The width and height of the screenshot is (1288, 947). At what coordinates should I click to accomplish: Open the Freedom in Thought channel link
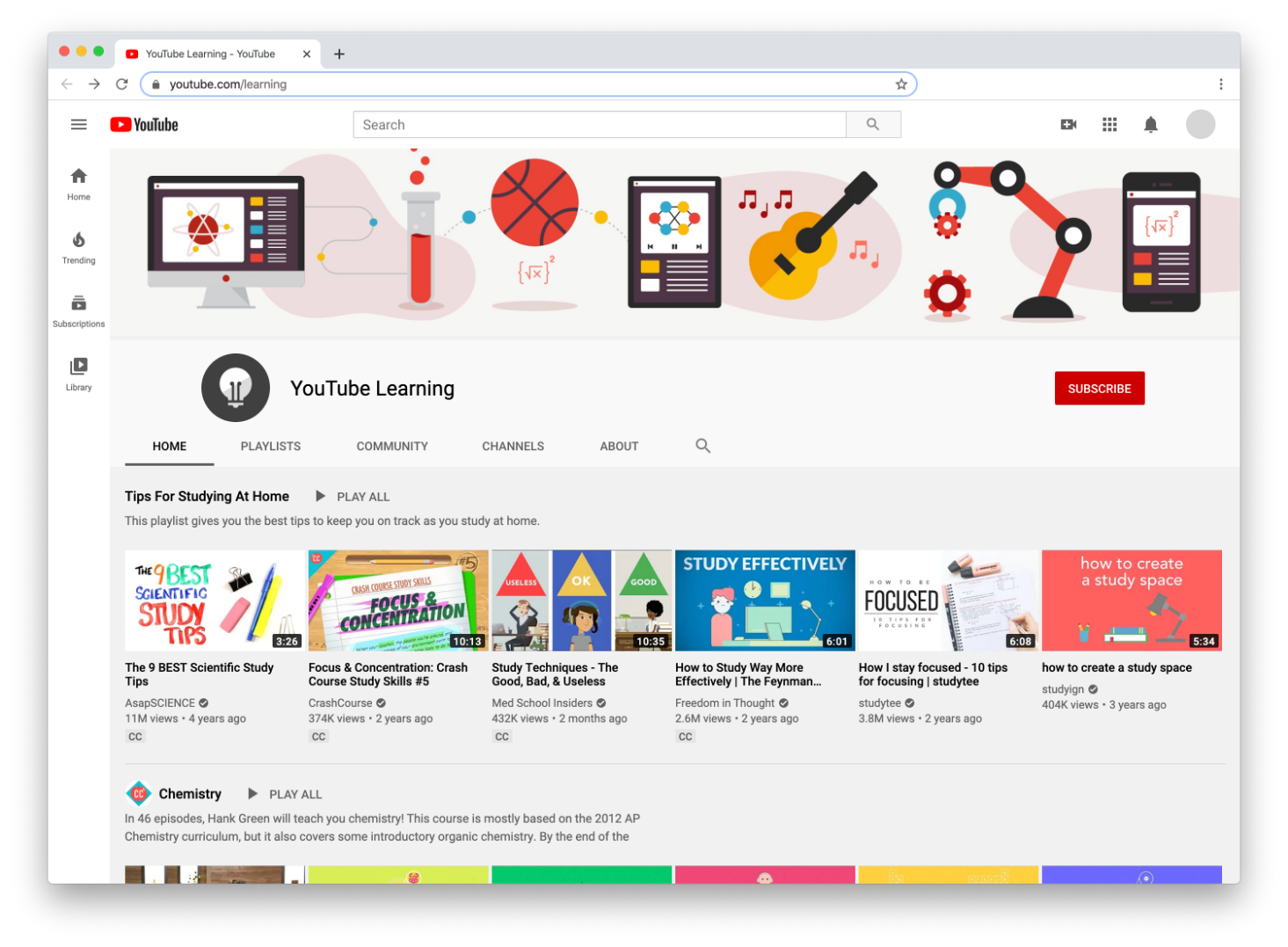tap(725, 703)
